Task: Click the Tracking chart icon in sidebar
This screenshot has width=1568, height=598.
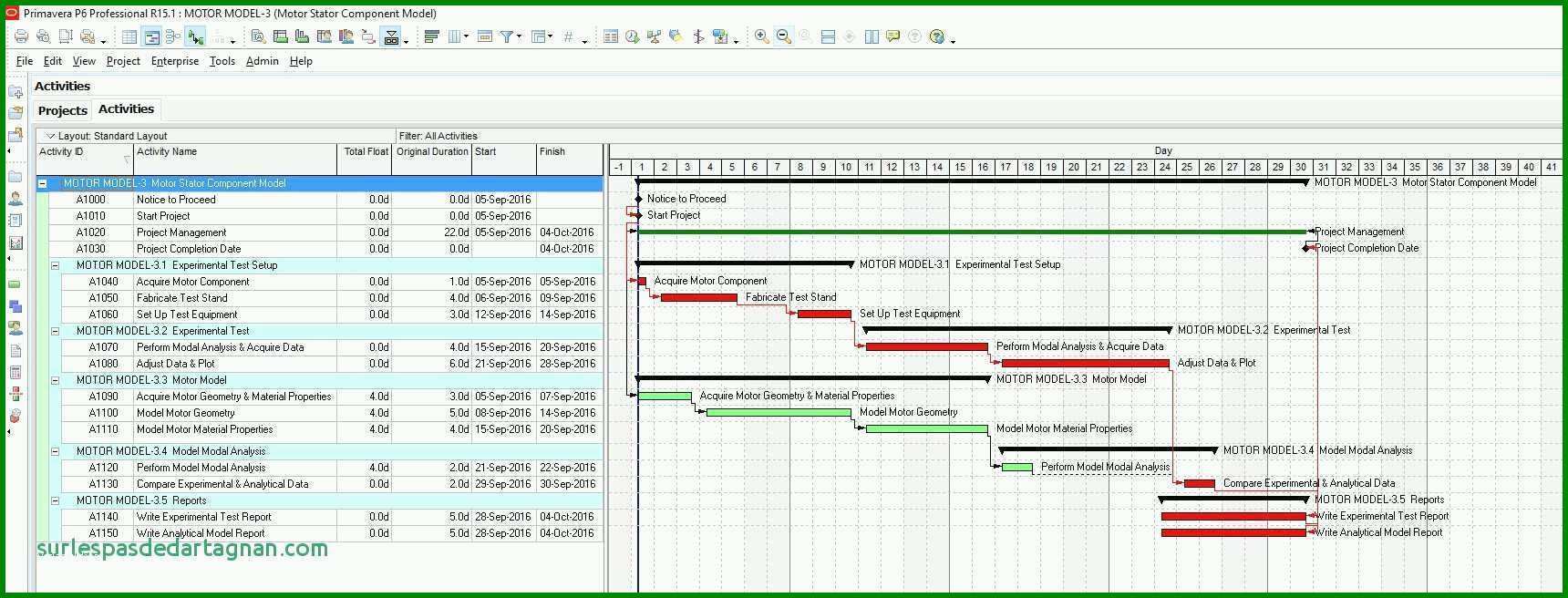Action: coord(15,242)
